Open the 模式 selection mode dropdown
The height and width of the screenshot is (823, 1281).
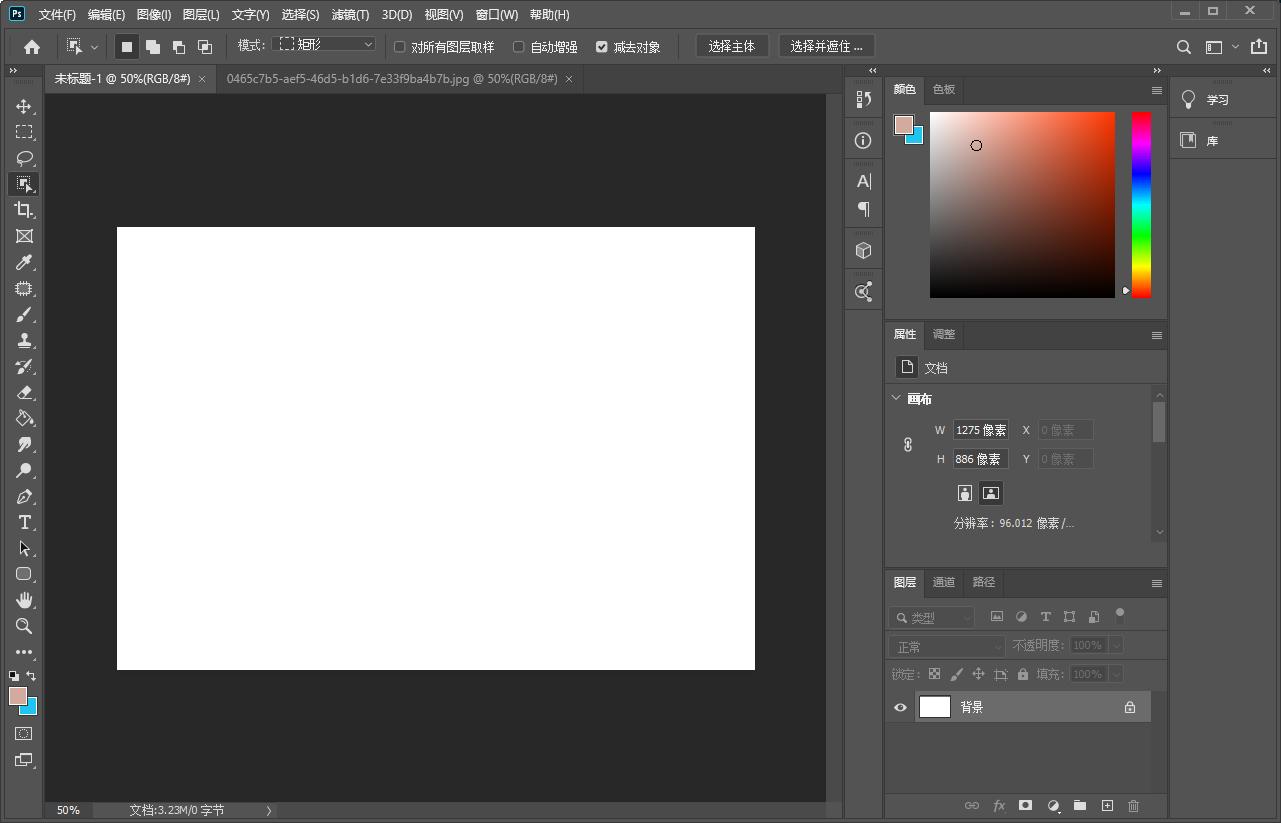(x=322, y=44)
